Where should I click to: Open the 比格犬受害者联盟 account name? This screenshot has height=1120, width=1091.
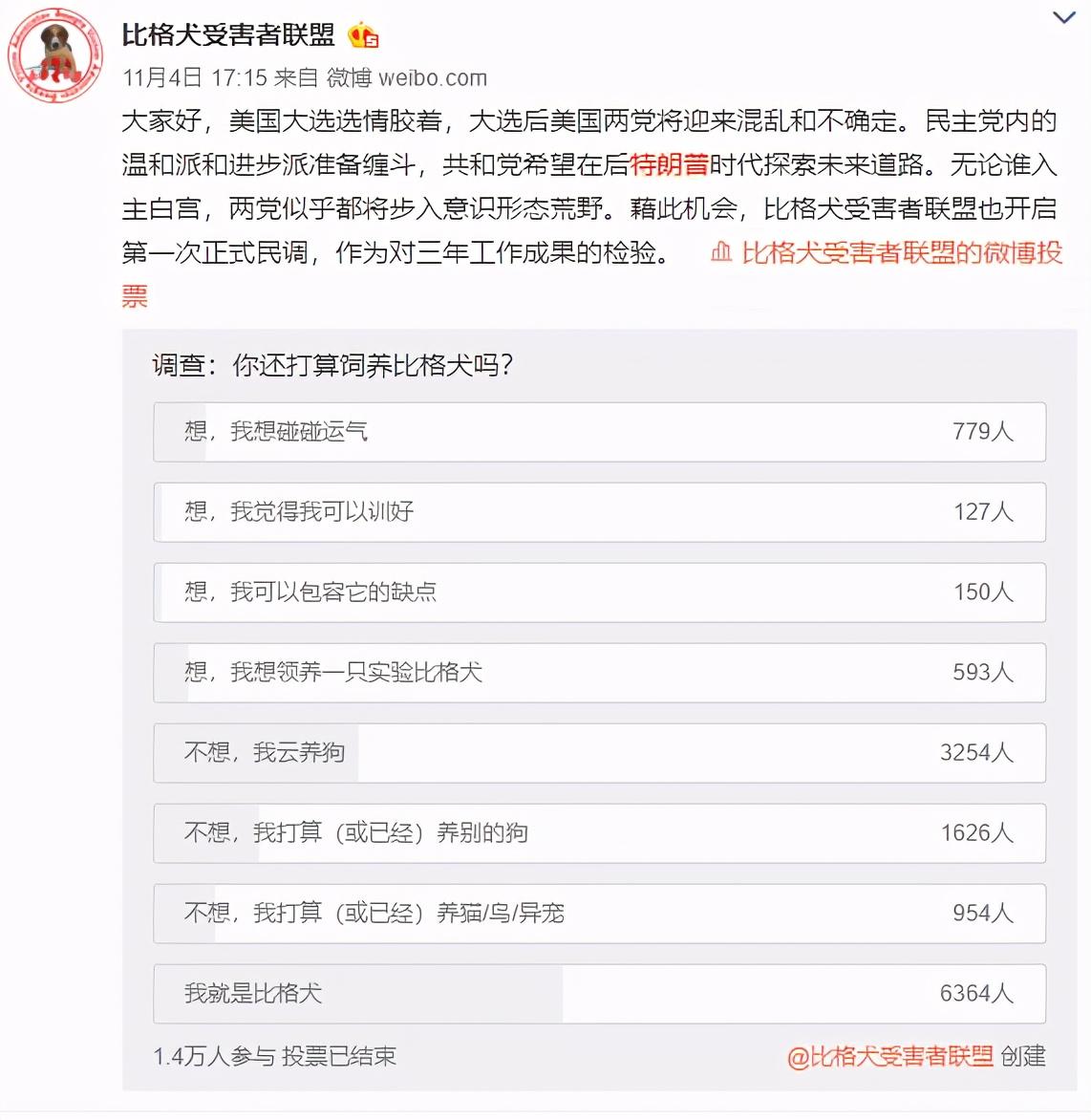click(228, 34)
